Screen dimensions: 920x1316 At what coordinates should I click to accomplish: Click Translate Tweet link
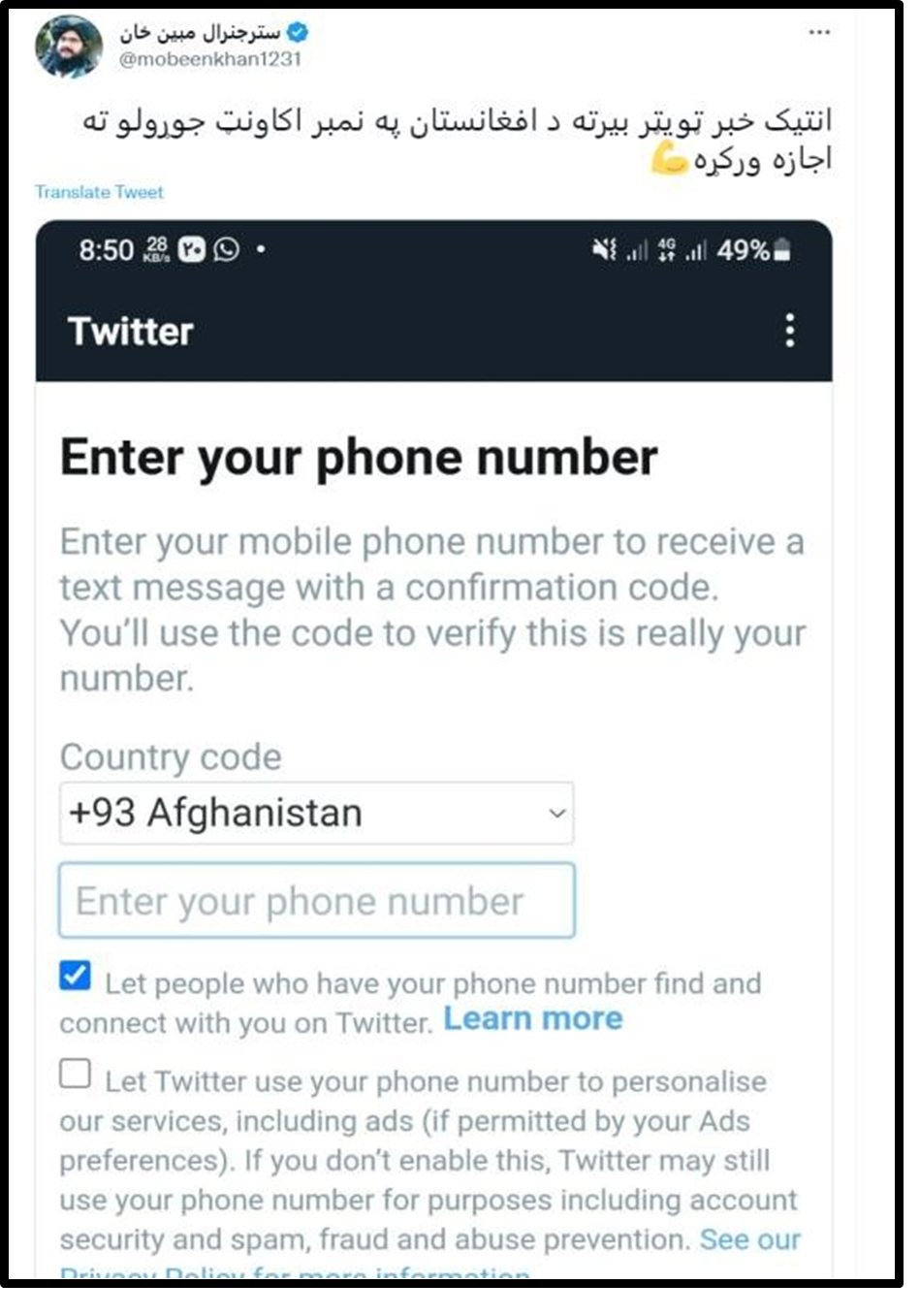[99, 192]
